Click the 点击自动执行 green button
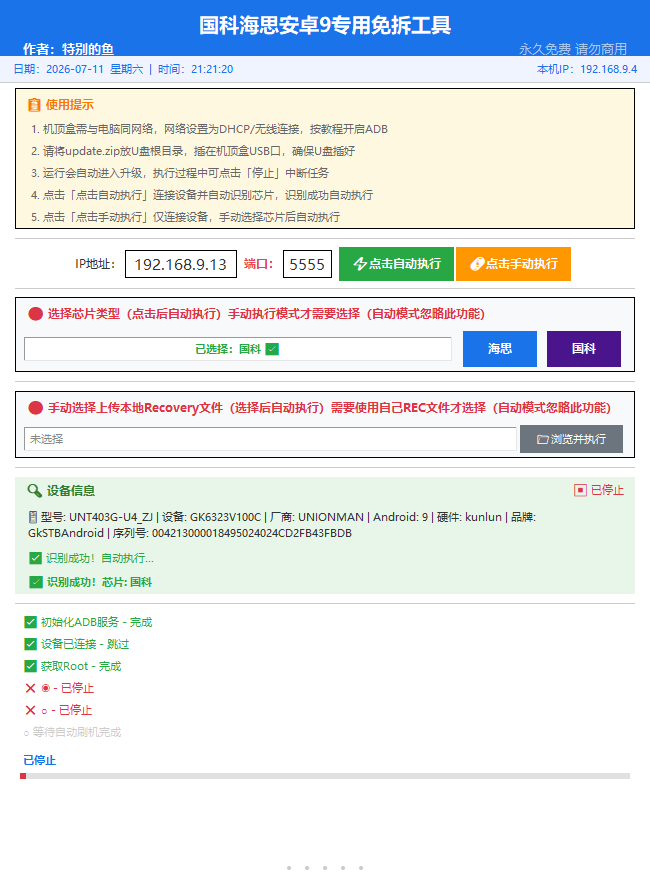 396,264
